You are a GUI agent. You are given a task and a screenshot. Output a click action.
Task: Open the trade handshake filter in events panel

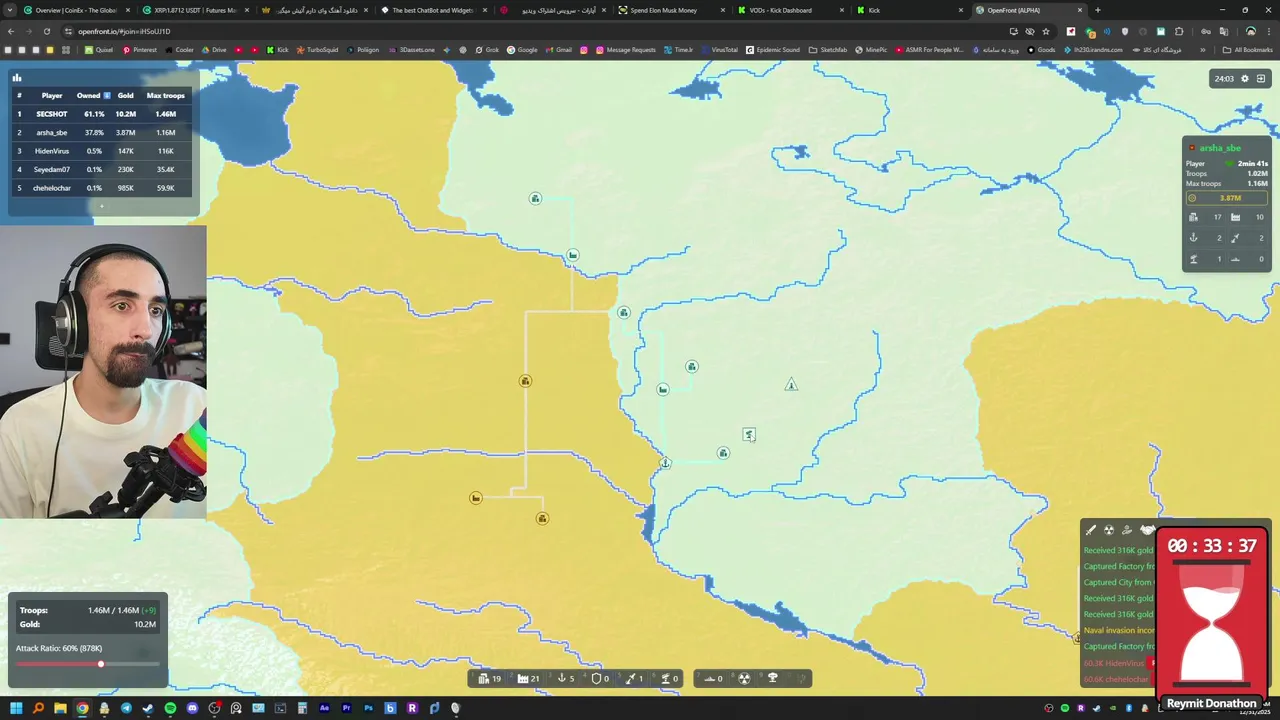coord(1146,530)
